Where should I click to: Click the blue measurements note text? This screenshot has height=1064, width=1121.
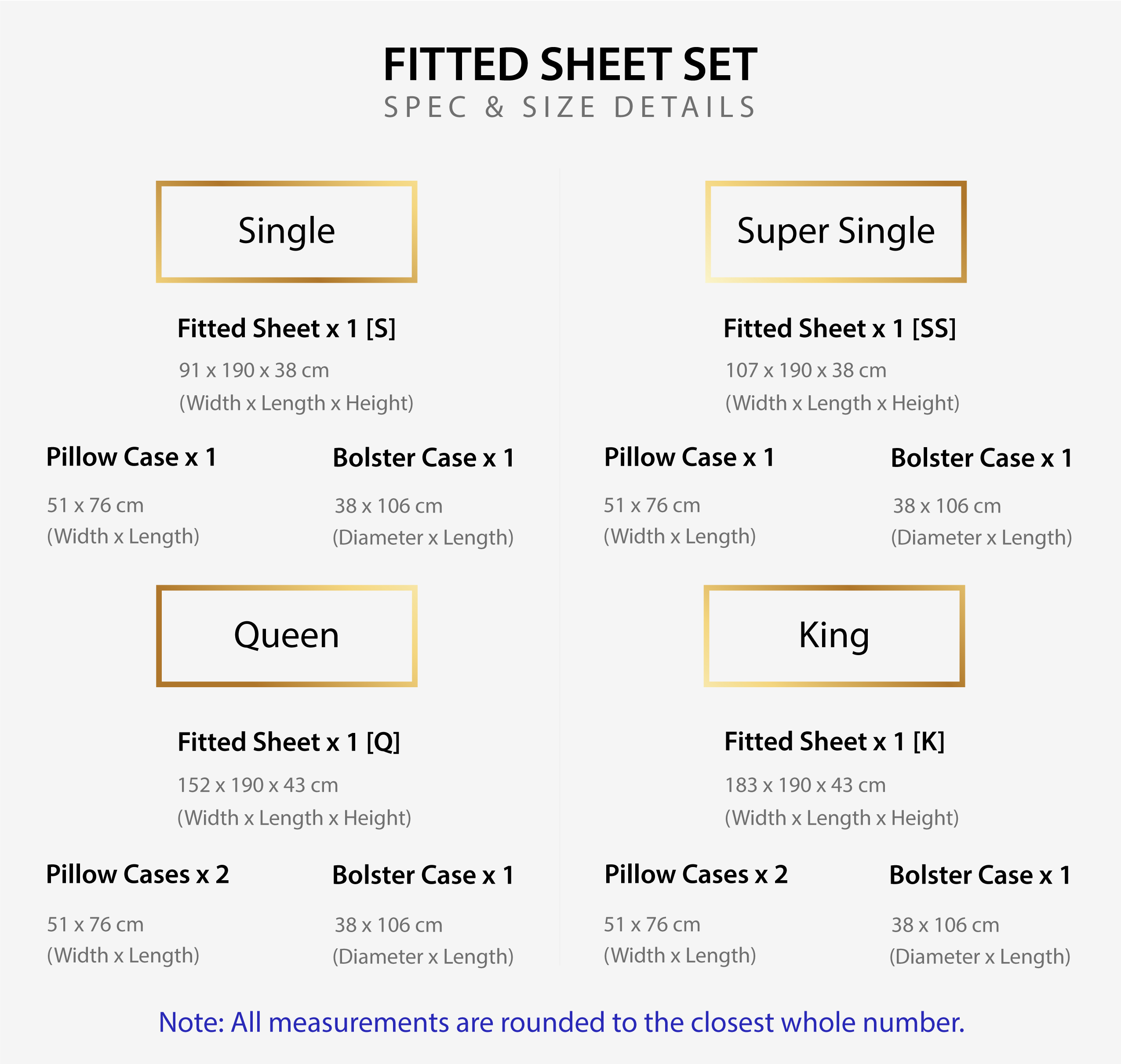click(561, 1022)
